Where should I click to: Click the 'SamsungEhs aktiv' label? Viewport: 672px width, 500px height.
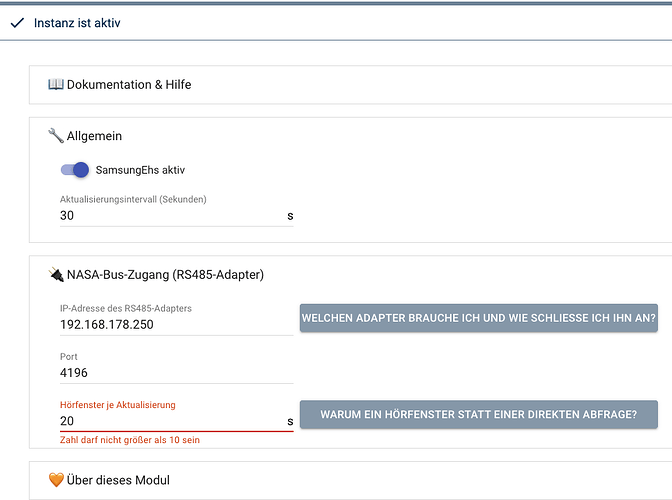tap(140, 170)
